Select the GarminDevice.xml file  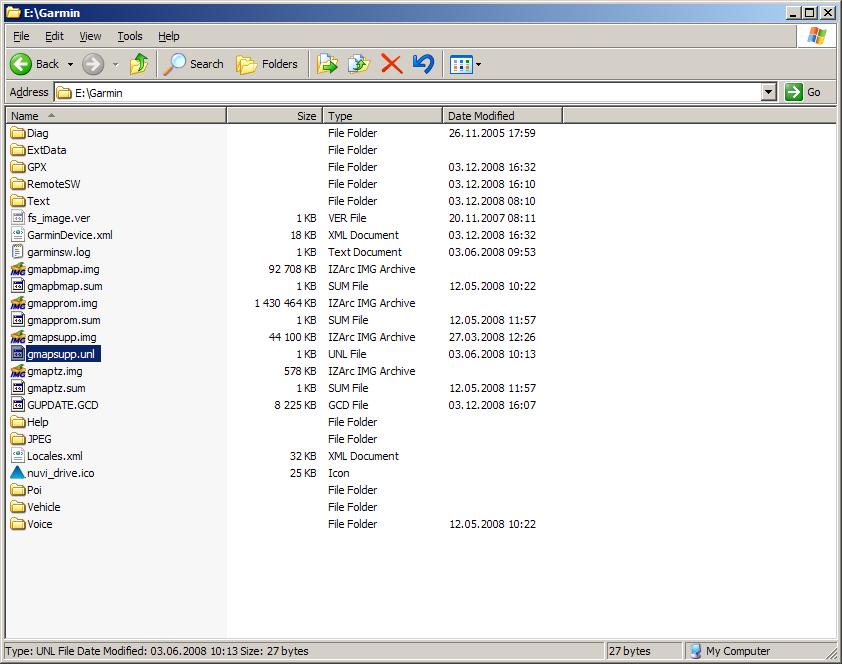tap(69, 235)
